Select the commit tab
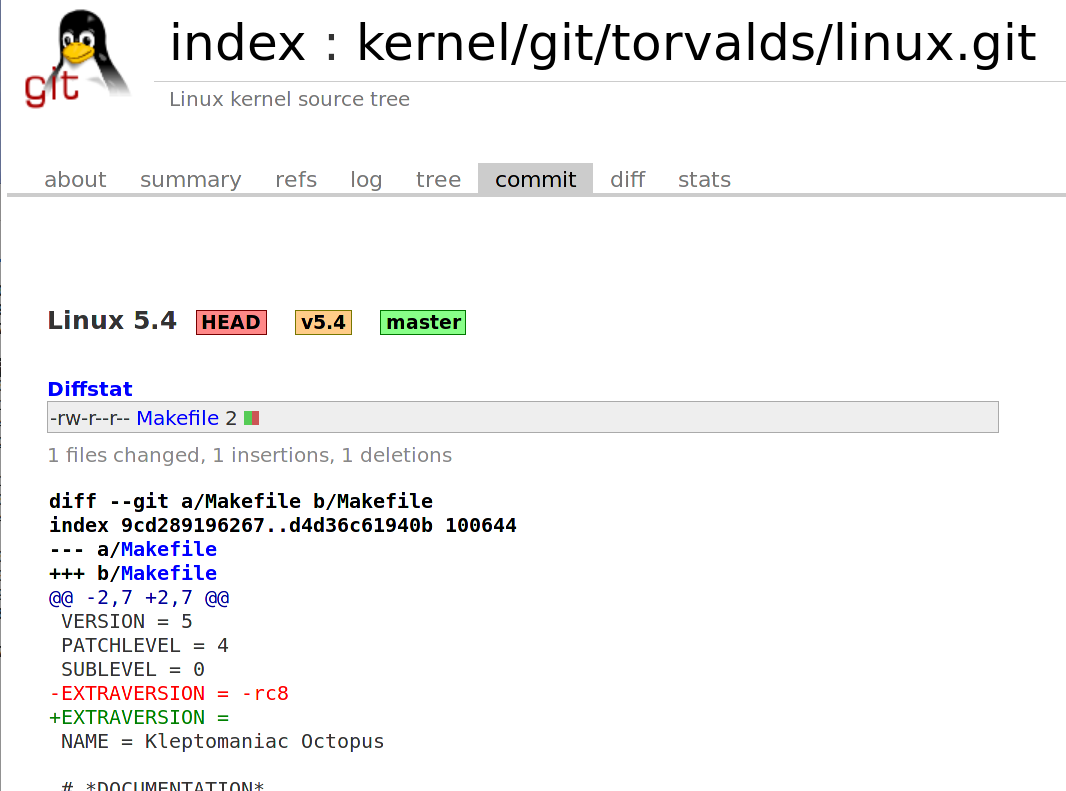The height and width of the screenshot is (791, 1066). [536, 180]
